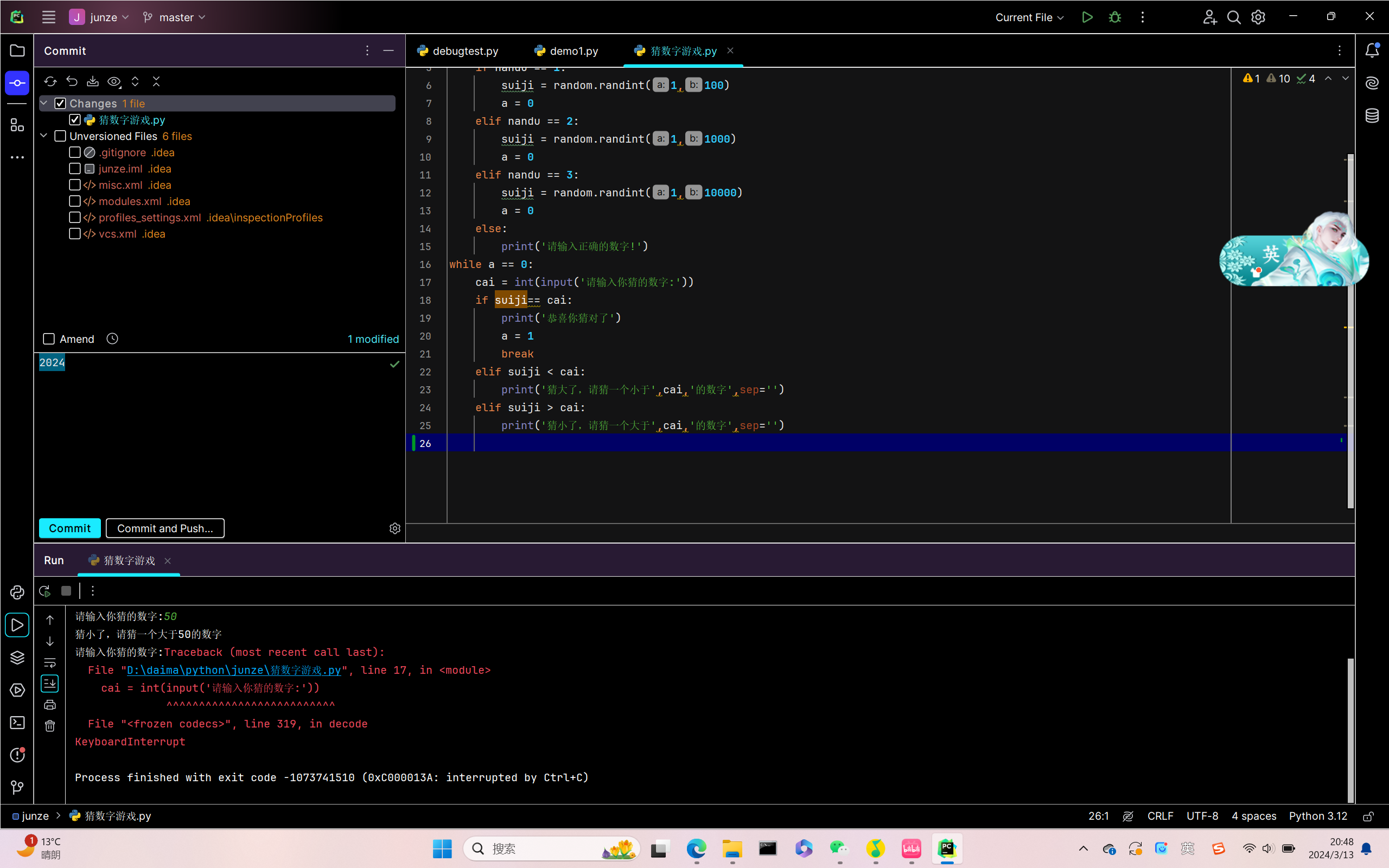
Task: Open the Current File run configuration dropdown
Action: click(1029, 17)
